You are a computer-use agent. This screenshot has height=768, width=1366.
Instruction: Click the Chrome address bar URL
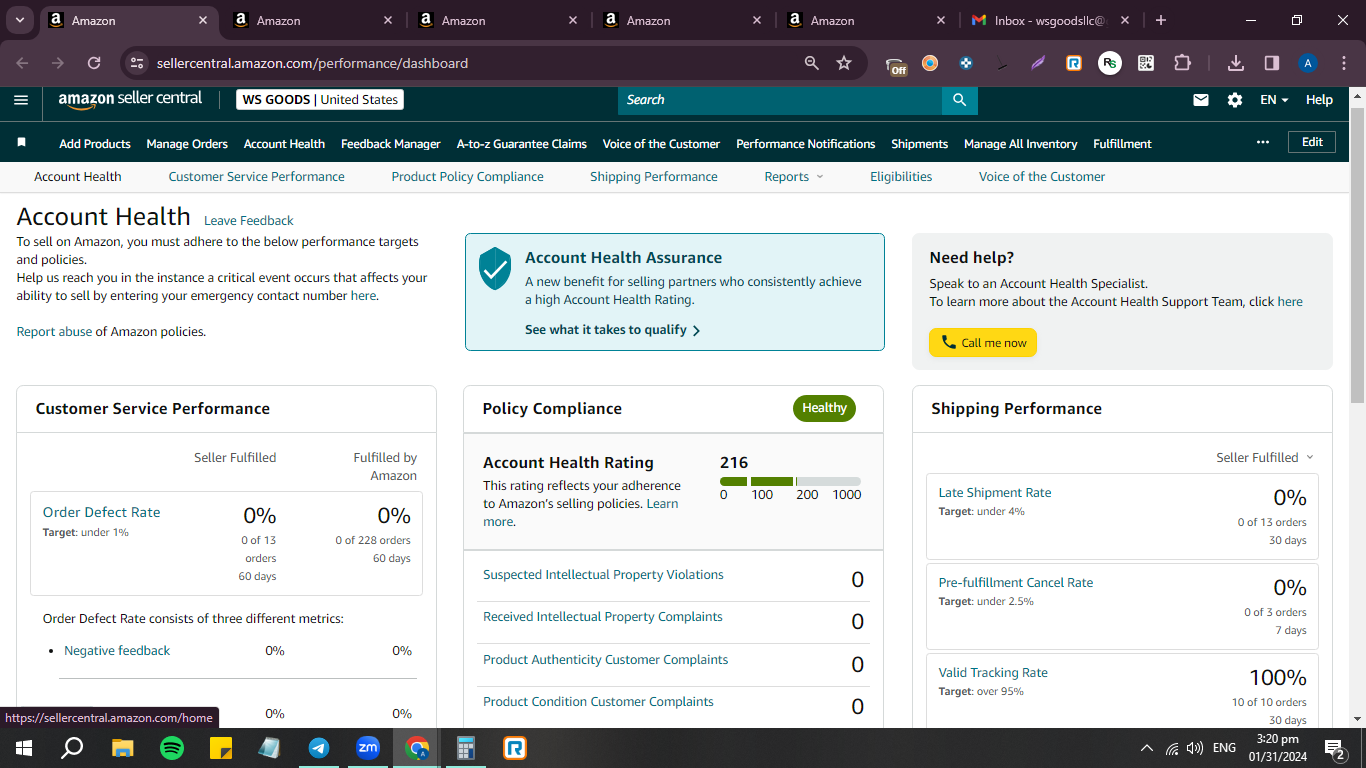click(x=312, y=63)
